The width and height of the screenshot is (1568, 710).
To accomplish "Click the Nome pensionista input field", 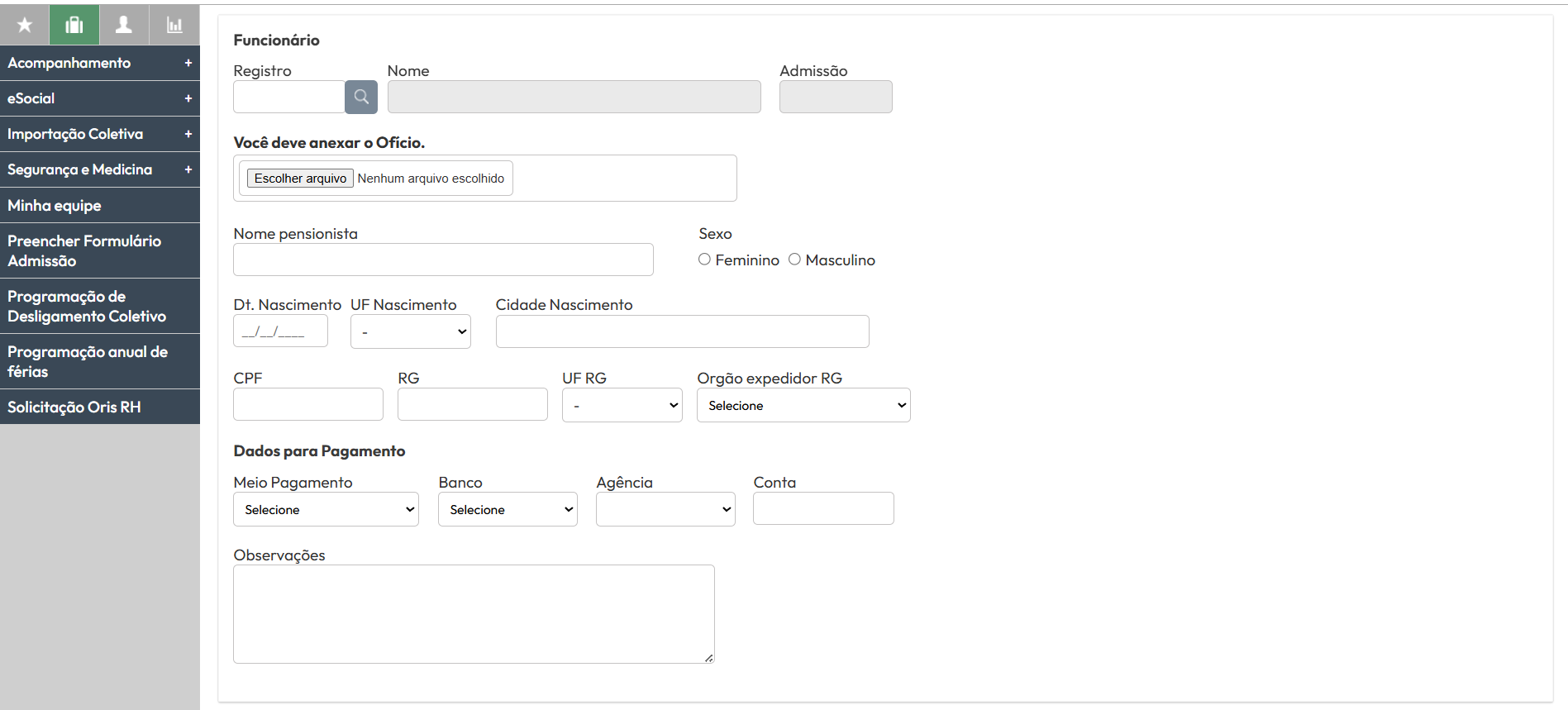I will coord(443,260).
